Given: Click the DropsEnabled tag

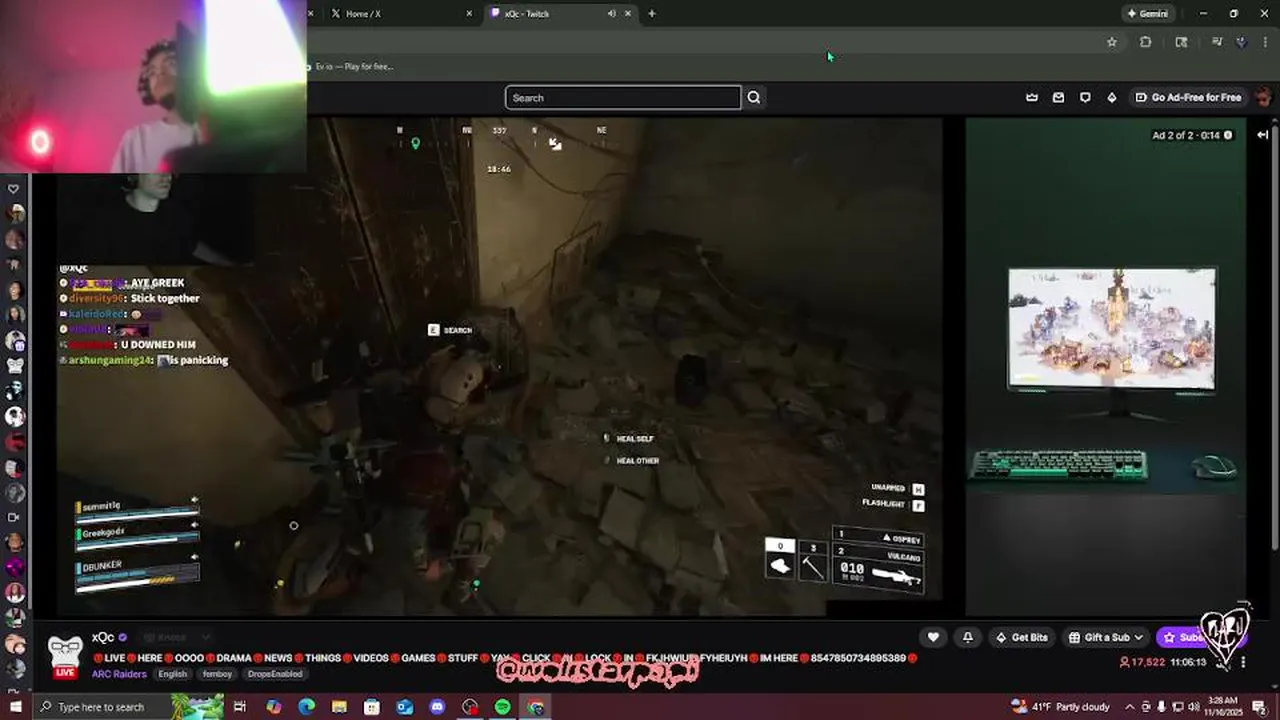Looking at the screenshot, I should point(275,674).
